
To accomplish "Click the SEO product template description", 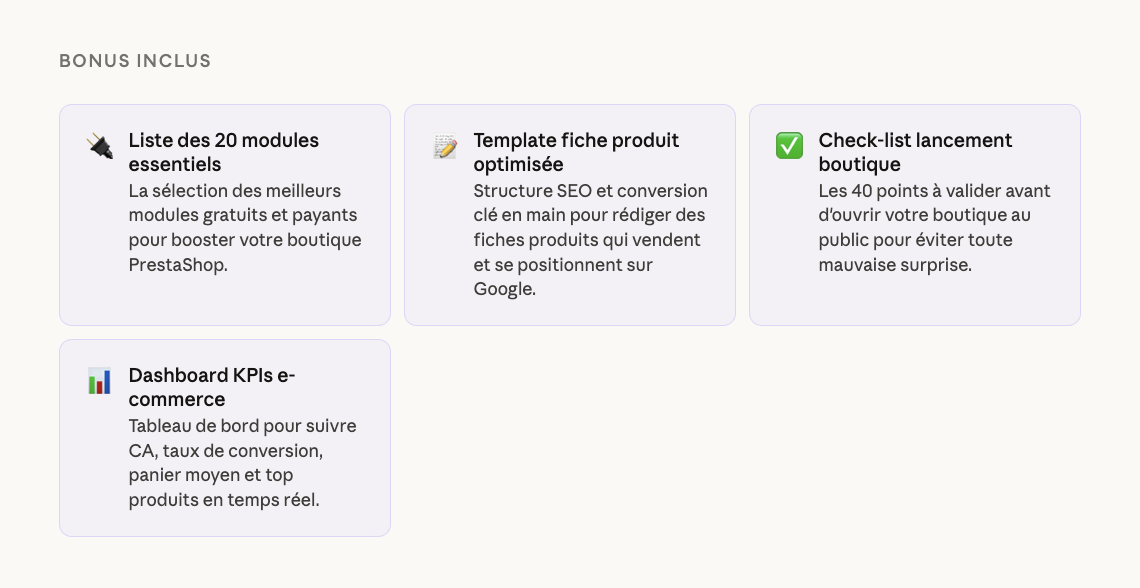I will coord(590,240).
